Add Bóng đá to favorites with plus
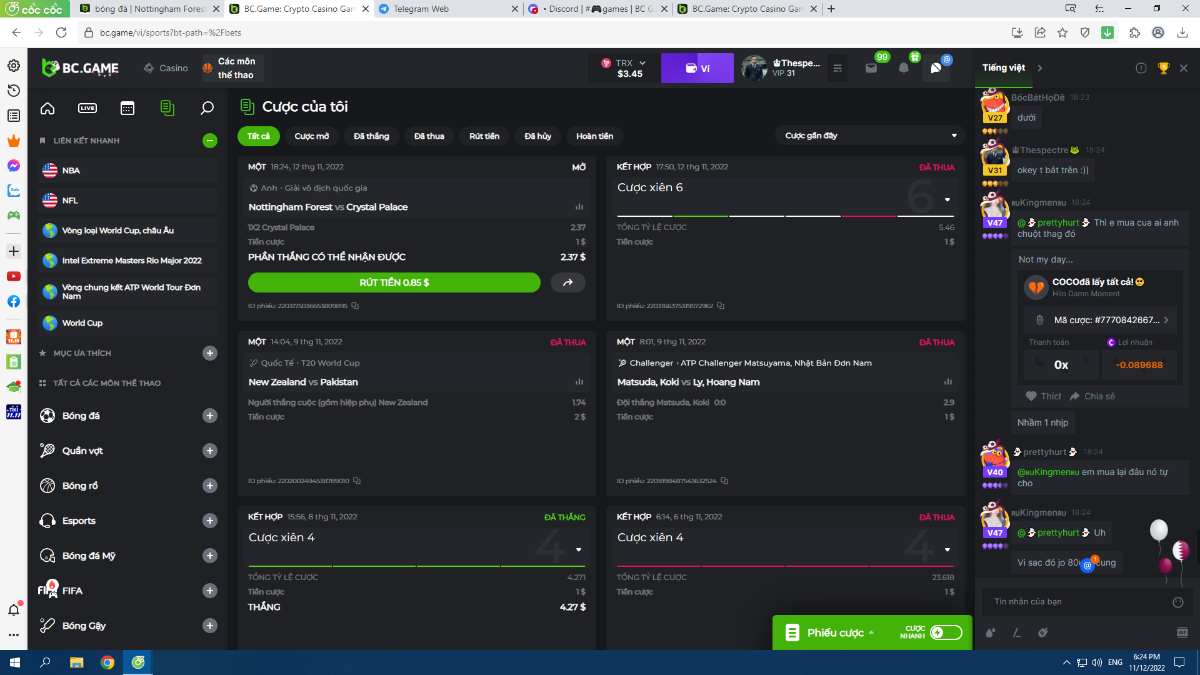This screenshot has height=675, width=1200. point(210,416)
